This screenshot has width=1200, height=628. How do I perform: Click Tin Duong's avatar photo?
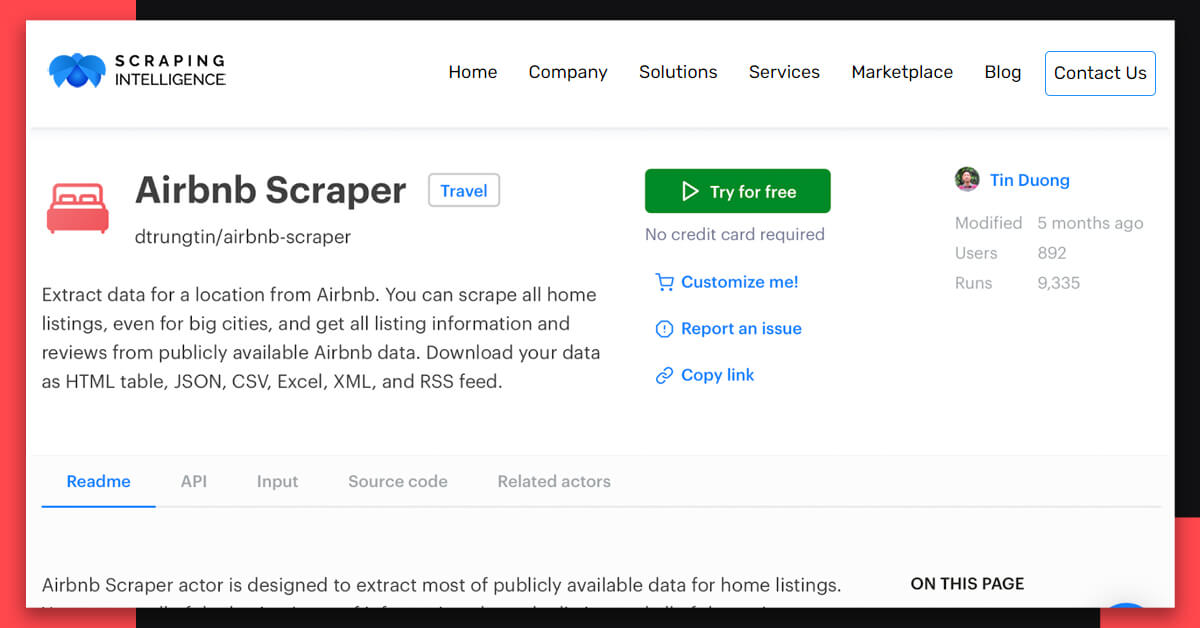[967, 180]
